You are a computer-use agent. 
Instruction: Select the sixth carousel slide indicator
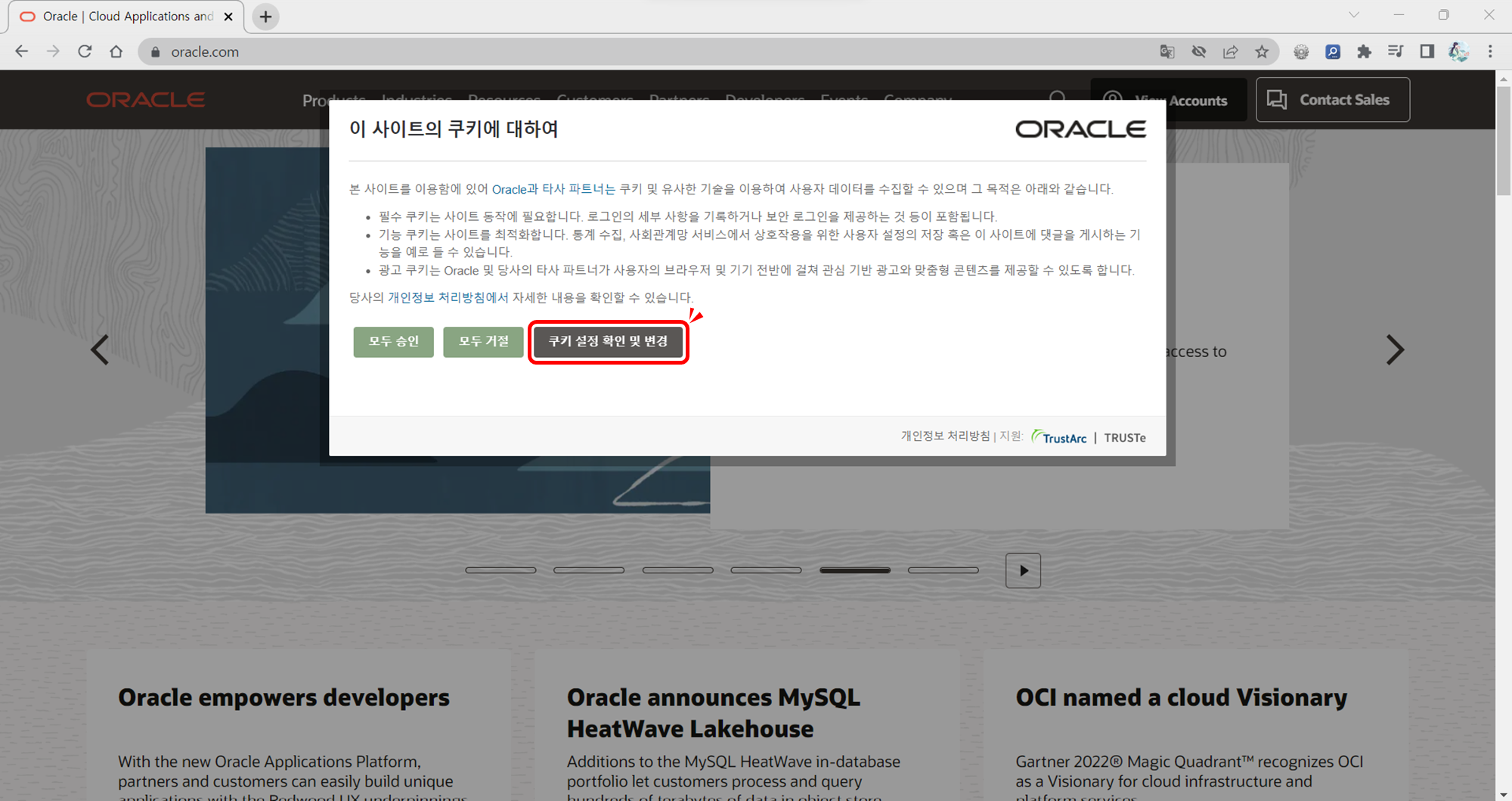pyautogui.click(x=943, y=570)
